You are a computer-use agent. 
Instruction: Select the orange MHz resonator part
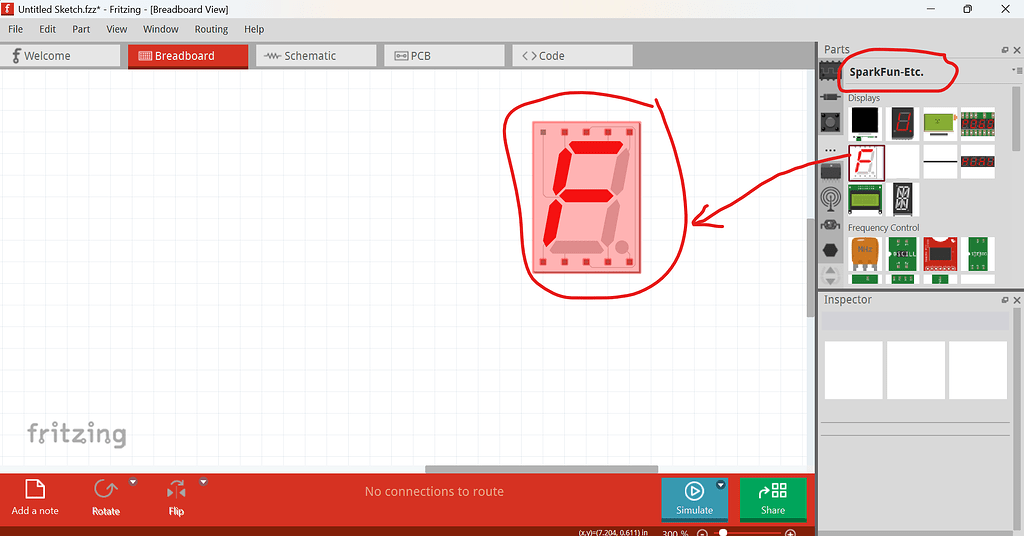(x=865, y=254)
